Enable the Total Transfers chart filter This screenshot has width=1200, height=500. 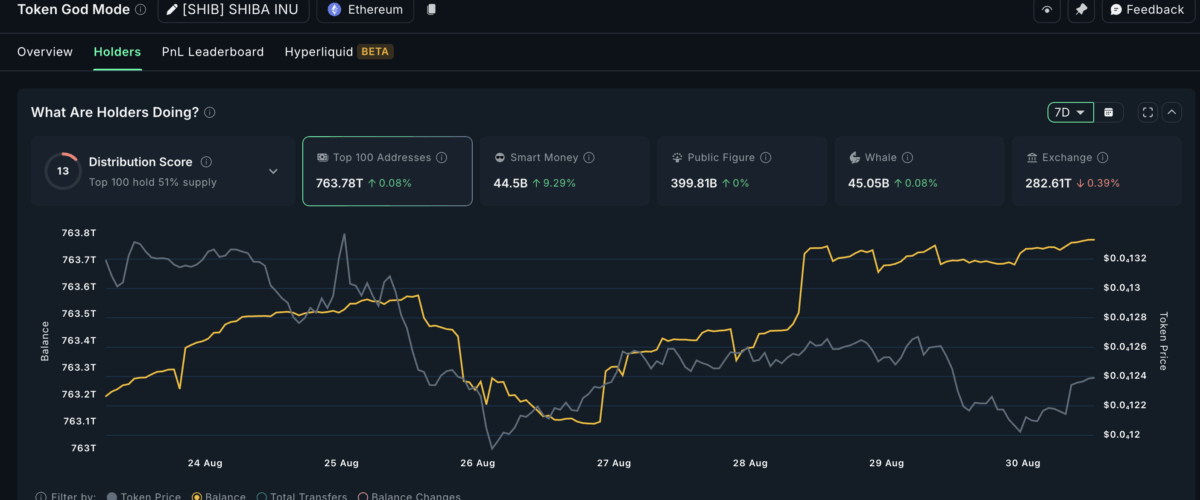[x=261, y=496]
